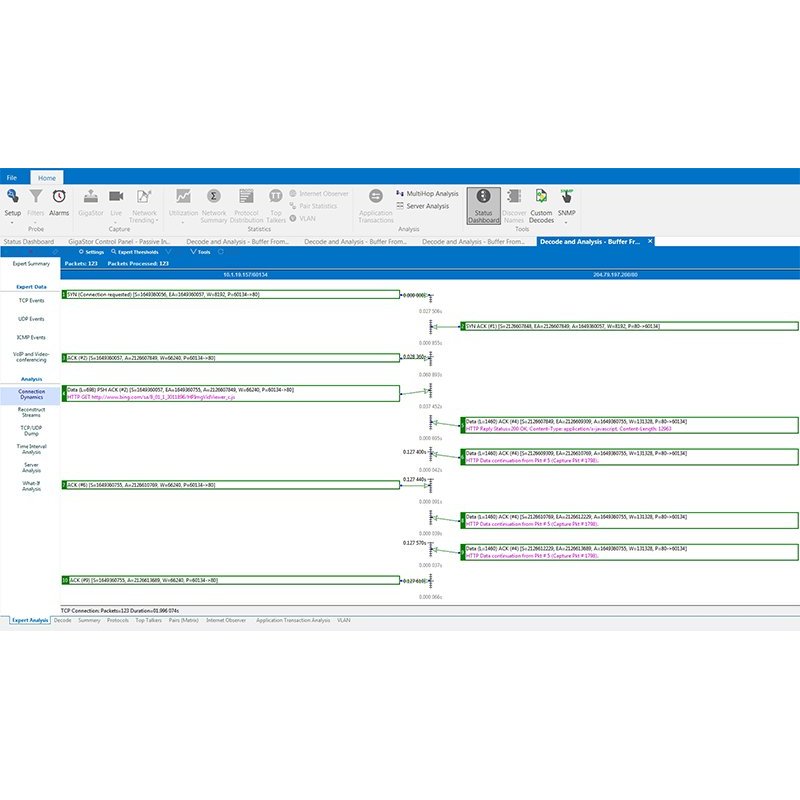This screenshot has width=800, height=800.
Task: Open Settings in the blue toolbar
Action: (x=91, y=252)
